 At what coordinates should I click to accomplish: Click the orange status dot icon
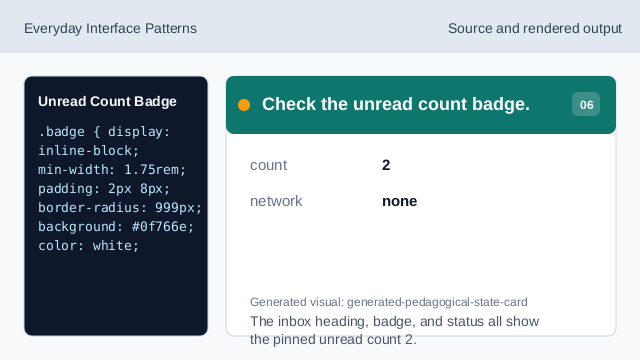click(244, 105)
